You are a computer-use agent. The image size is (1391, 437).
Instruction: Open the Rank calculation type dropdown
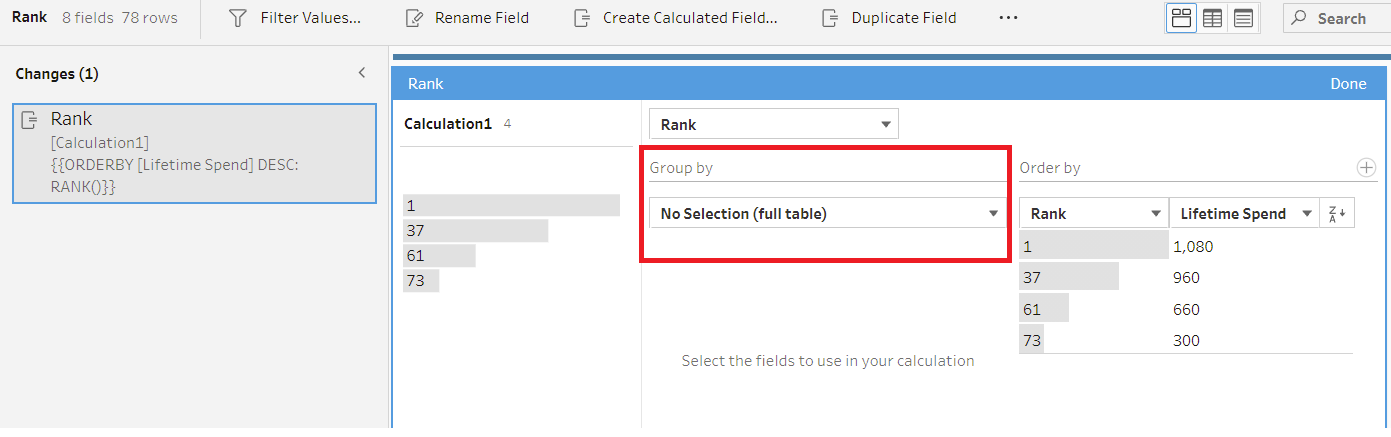[x=774, y=124]
